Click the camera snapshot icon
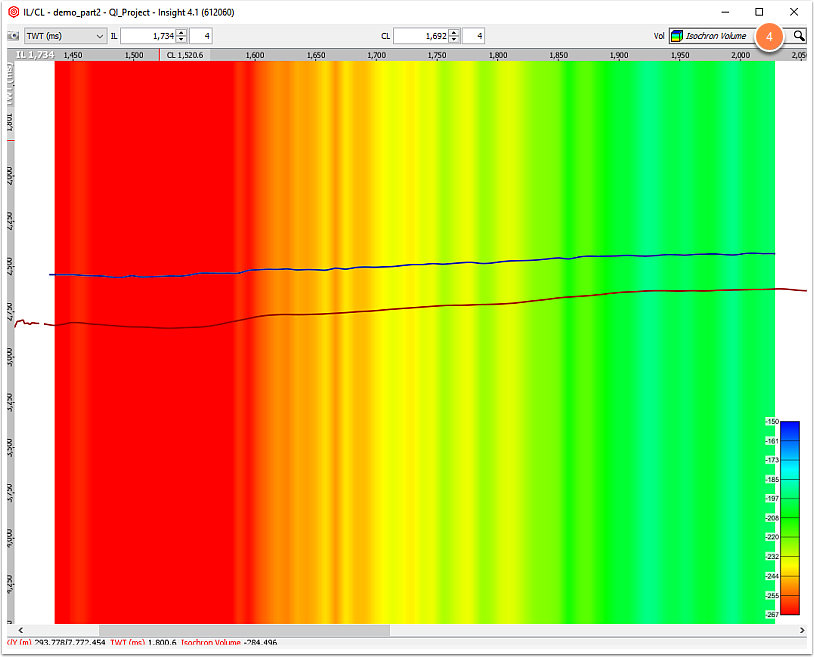Image resolution: width=814 pixels, height=657 pixels. coord(13,36)
